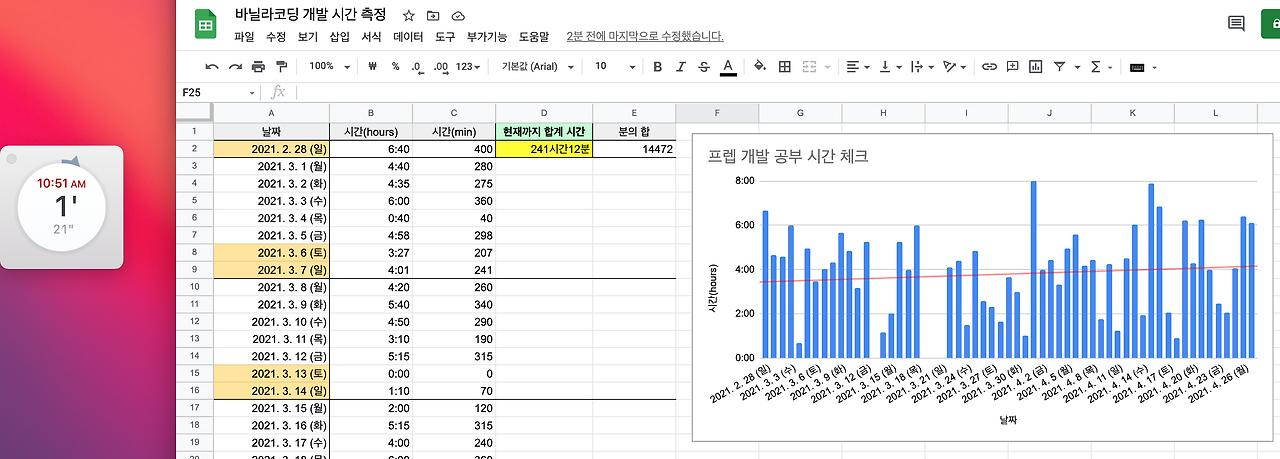1280x459 pixels.
Task: Click the chart title 프렙 개발 공부 시간 체크
Action: [x=788, y=156]
